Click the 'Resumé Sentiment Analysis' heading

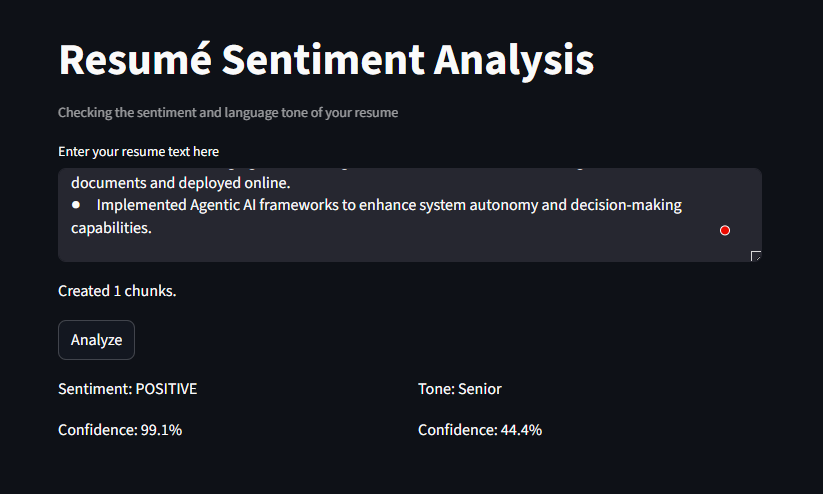tap(326, 60)
